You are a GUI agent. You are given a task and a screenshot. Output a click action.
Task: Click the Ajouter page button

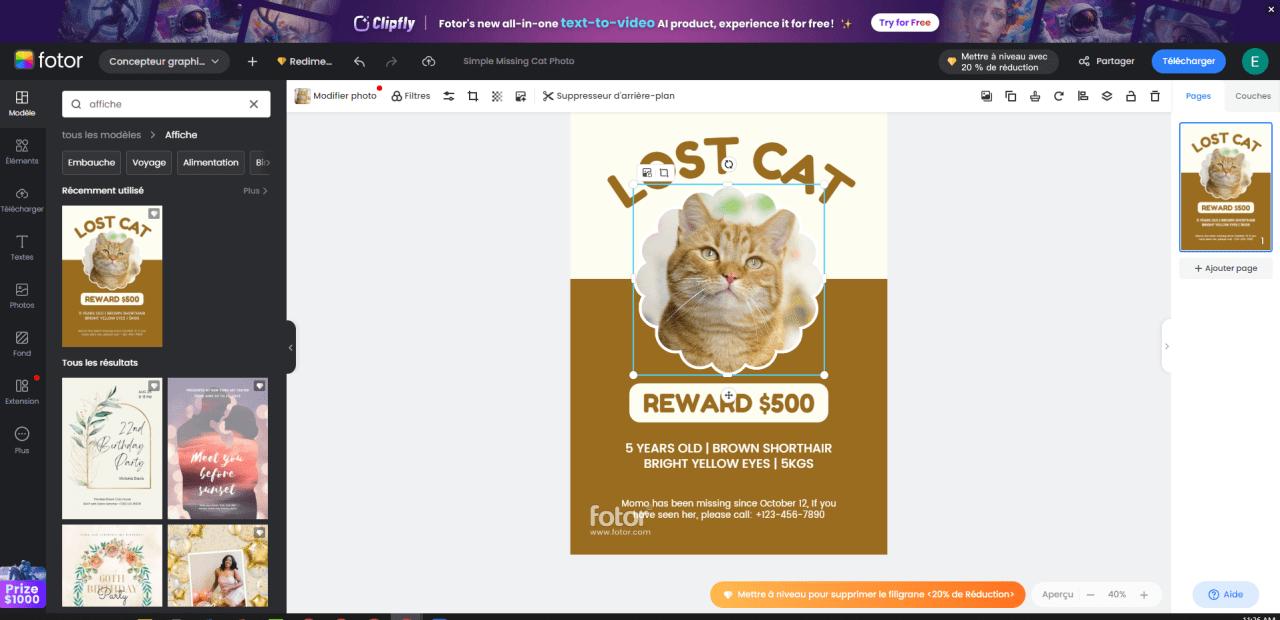point(1225,268)
